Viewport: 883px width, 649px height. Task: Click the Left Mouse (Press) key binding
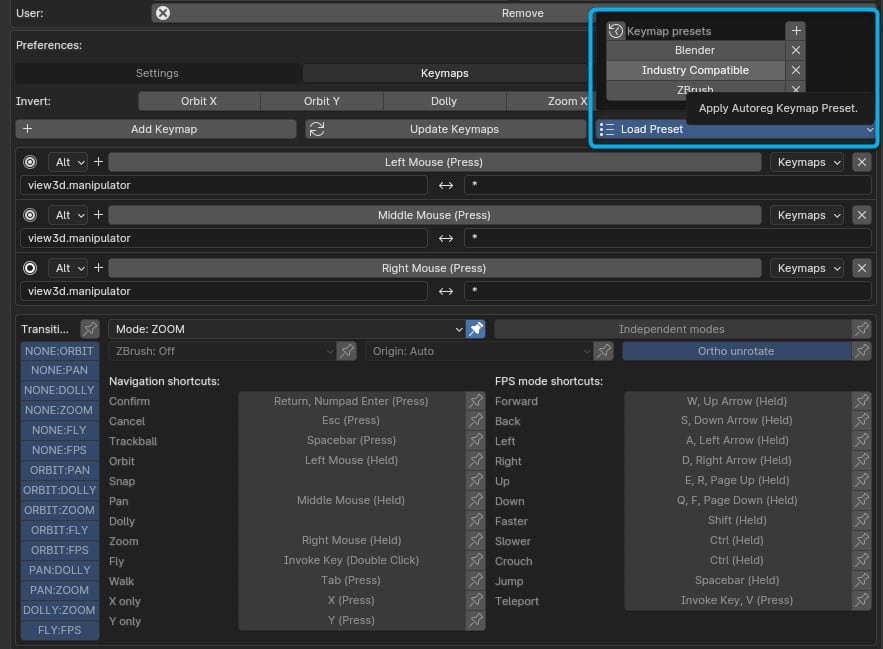434,162
